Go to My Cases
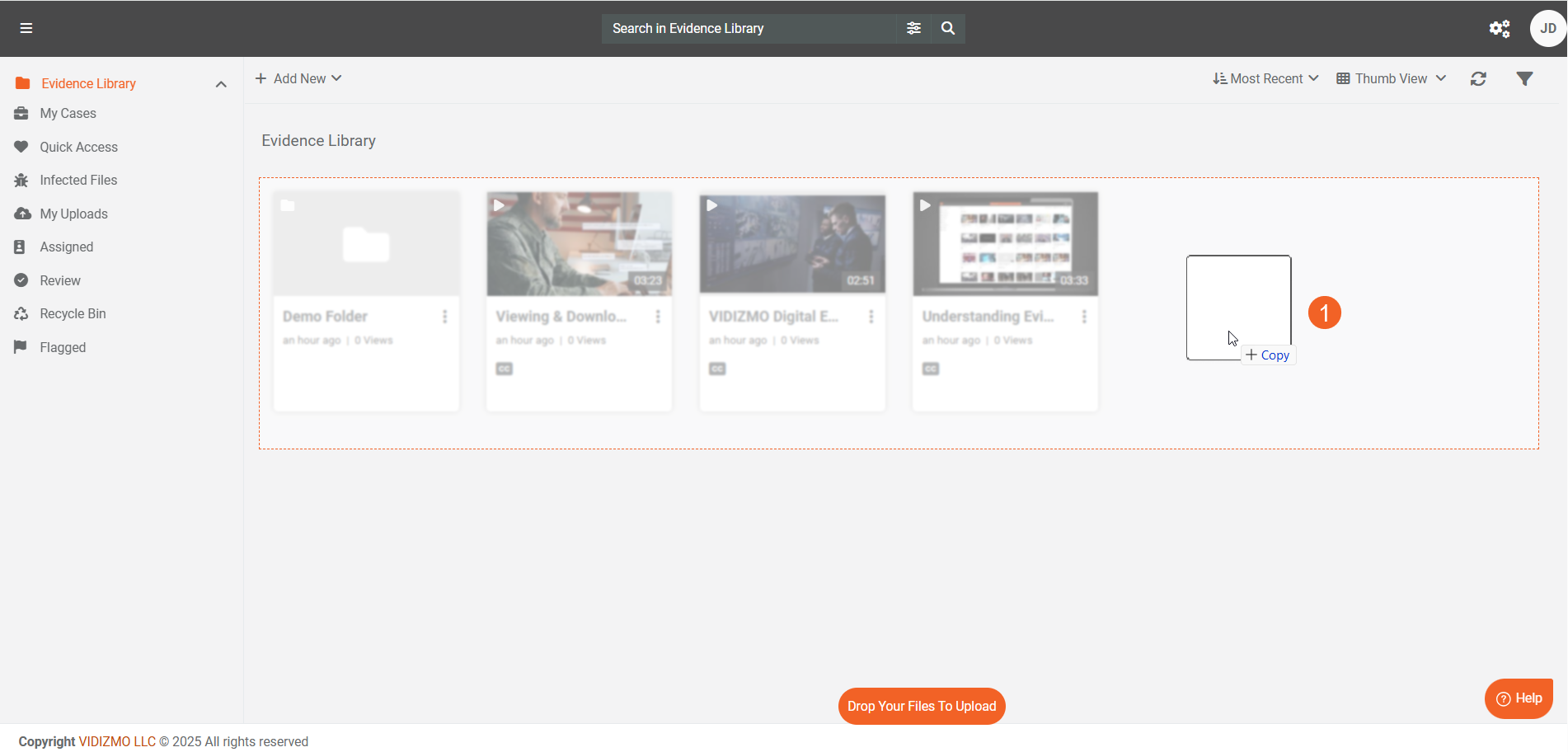 68,114
